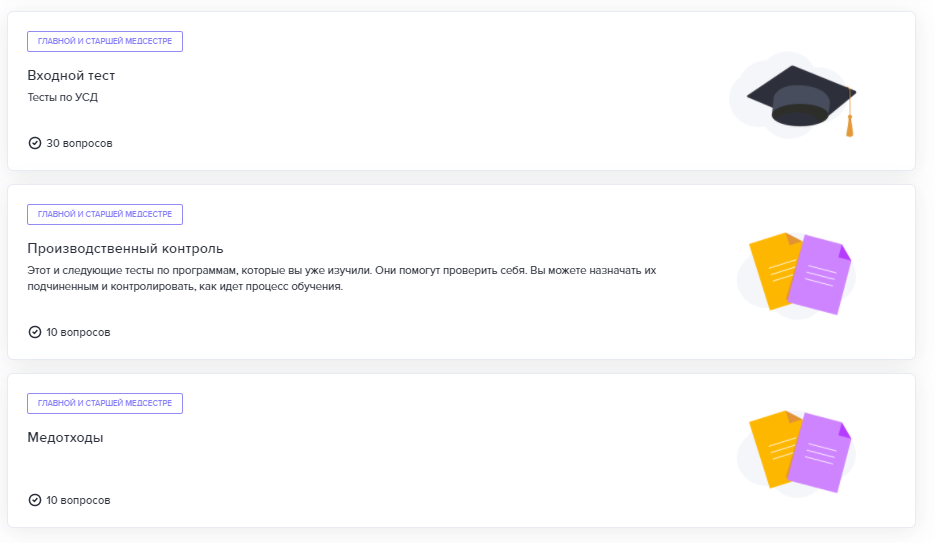Click orange document in Производственный контроль card
Image resolution: width=935 pixels, height=543 pixels.
click(x=772, y=268)
